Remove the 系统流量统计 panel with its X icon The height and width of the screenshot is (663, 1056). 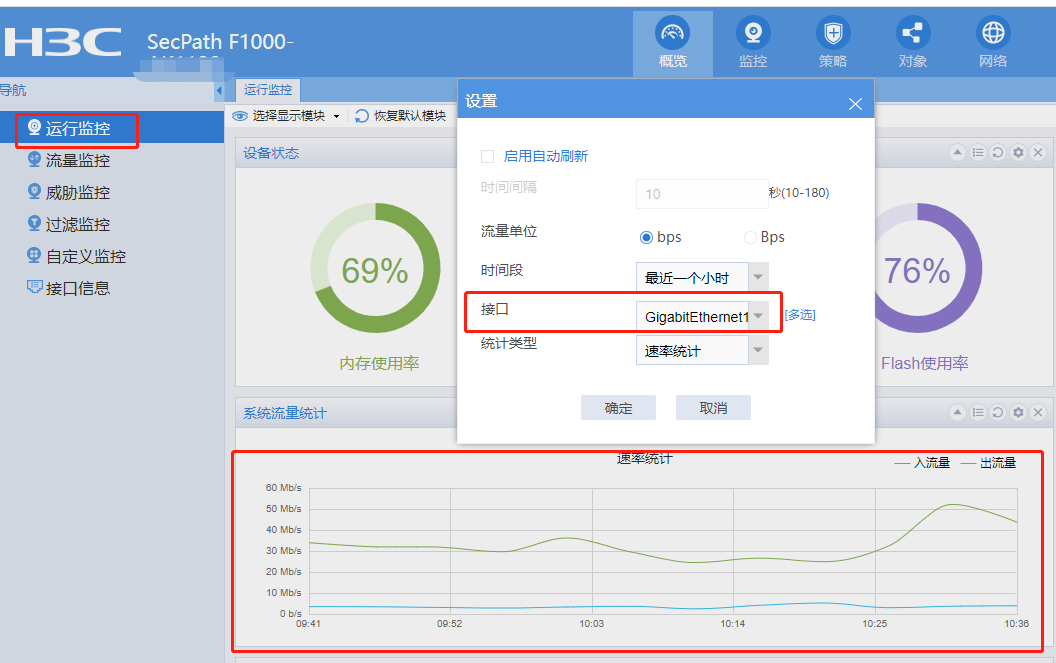[x=1038, y=412]
